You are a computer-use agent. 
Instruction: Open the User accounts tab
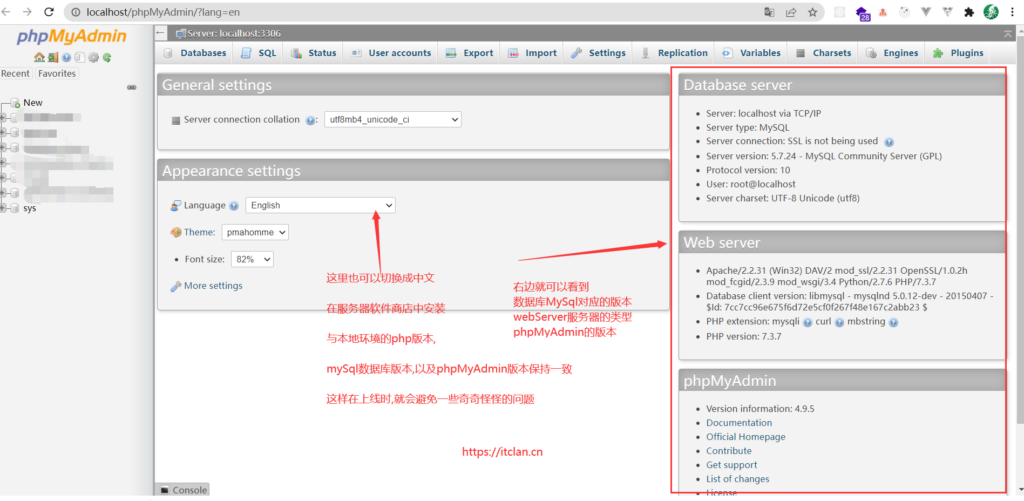[x=391, y=53]
